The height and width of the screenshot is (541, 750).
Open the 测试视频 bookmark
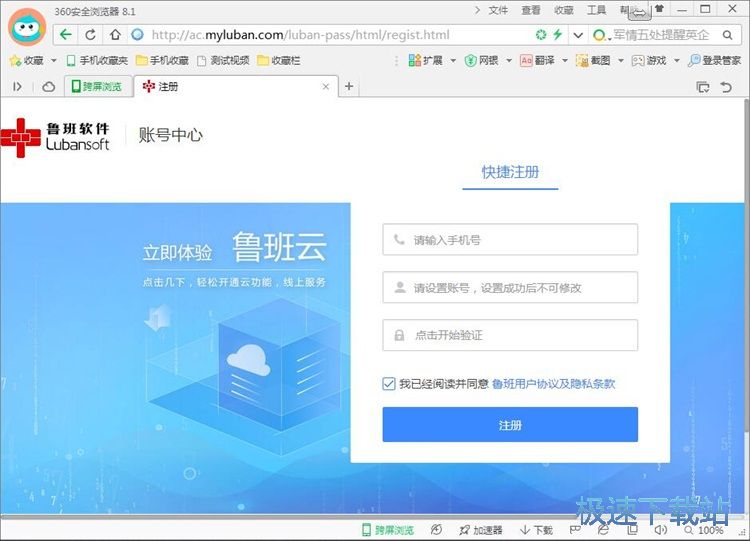(224, 60)
